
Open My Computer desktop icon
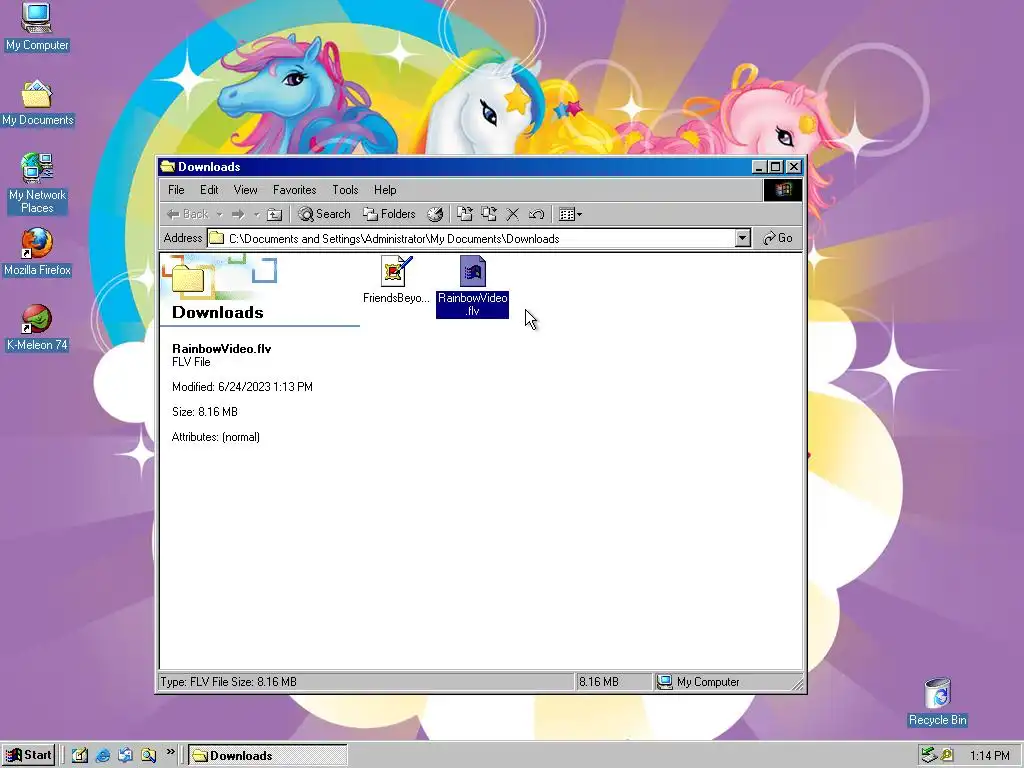[x=37, y=26]
